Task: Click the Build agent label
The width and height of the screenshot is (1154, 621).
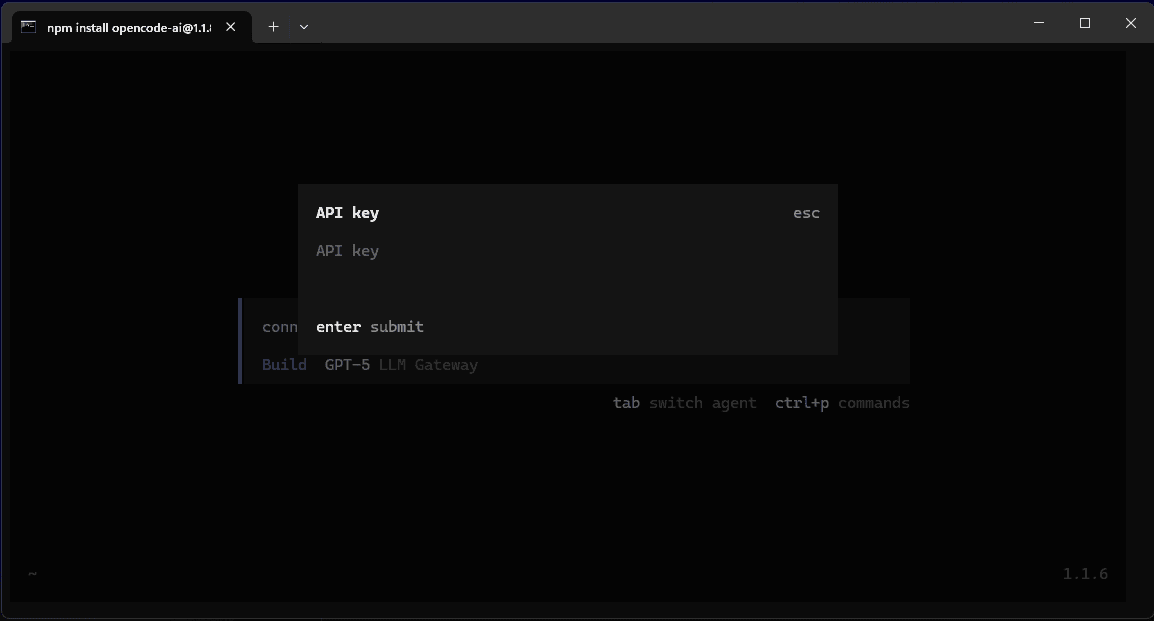Action: (284, 364)
